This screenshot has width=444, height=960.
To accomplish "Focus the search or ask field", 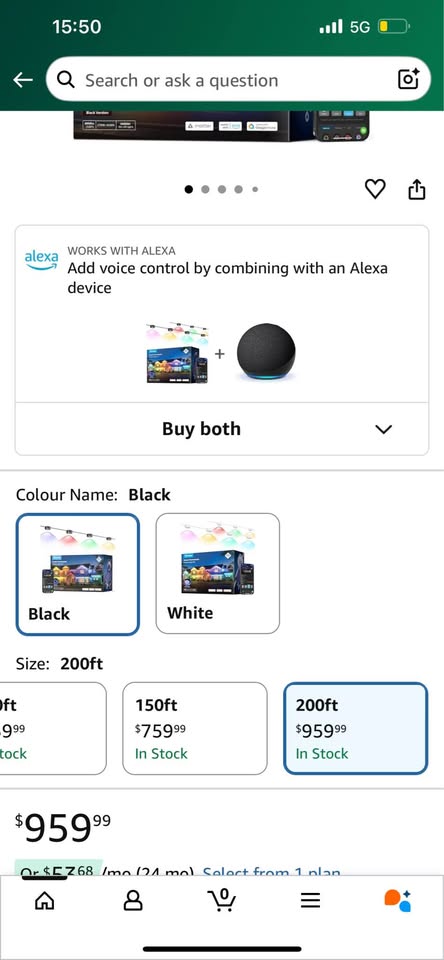I will coord(238,80).
